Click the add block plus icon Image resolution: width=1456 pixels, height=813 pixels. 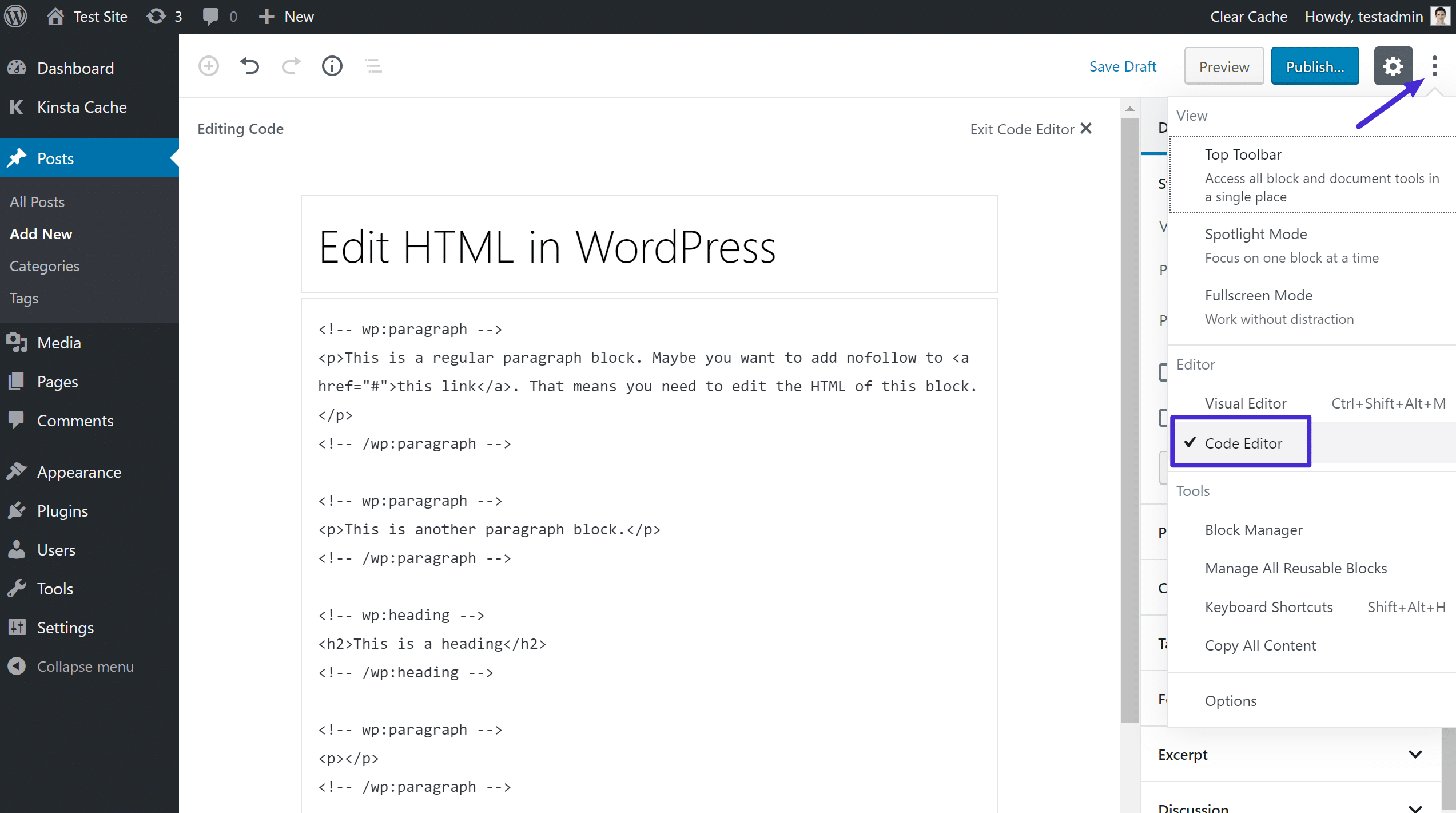(x=209, y=65)
